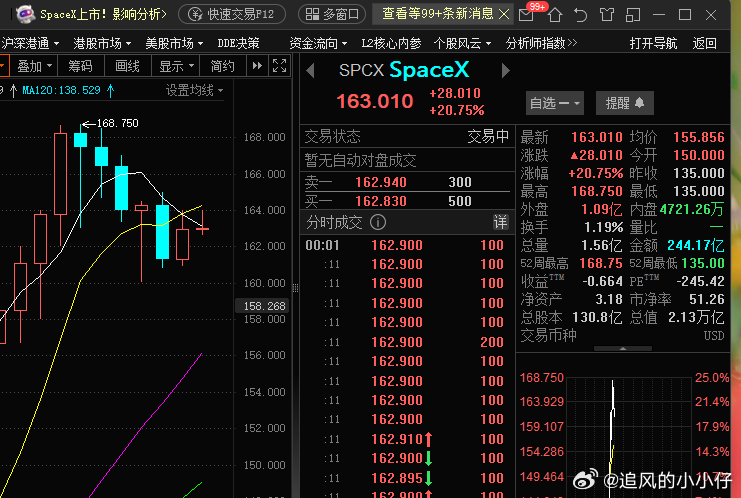The height and width of the screenshot is (498, 741).
Task: Expand the 沪深港通 menu
Action: [x=30, y=43]
